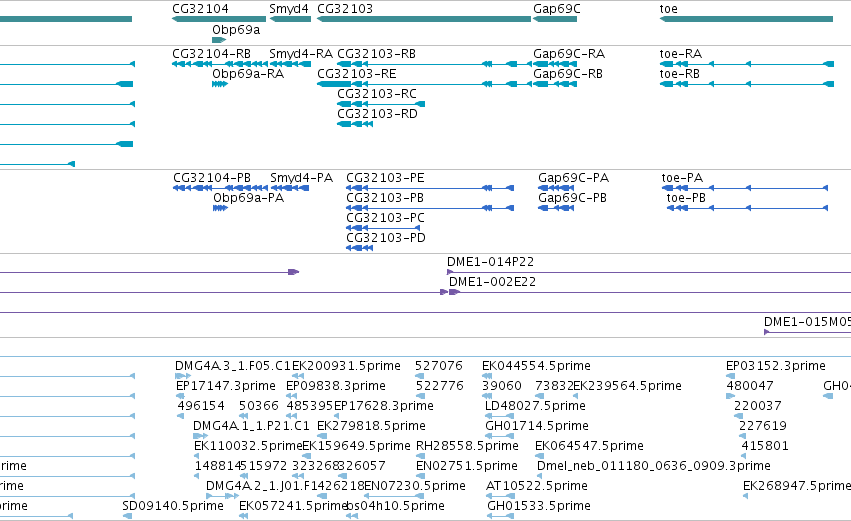Image resolution: width=851 pixels, height=521 pixels.
Task: Click the RH28558.5prime label
Action: [467, 446]
